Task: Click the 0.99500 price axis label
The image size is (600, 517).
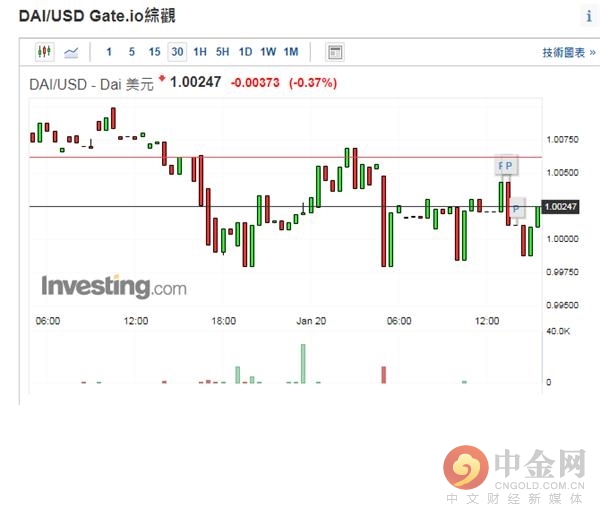Action: coord(562,305)
